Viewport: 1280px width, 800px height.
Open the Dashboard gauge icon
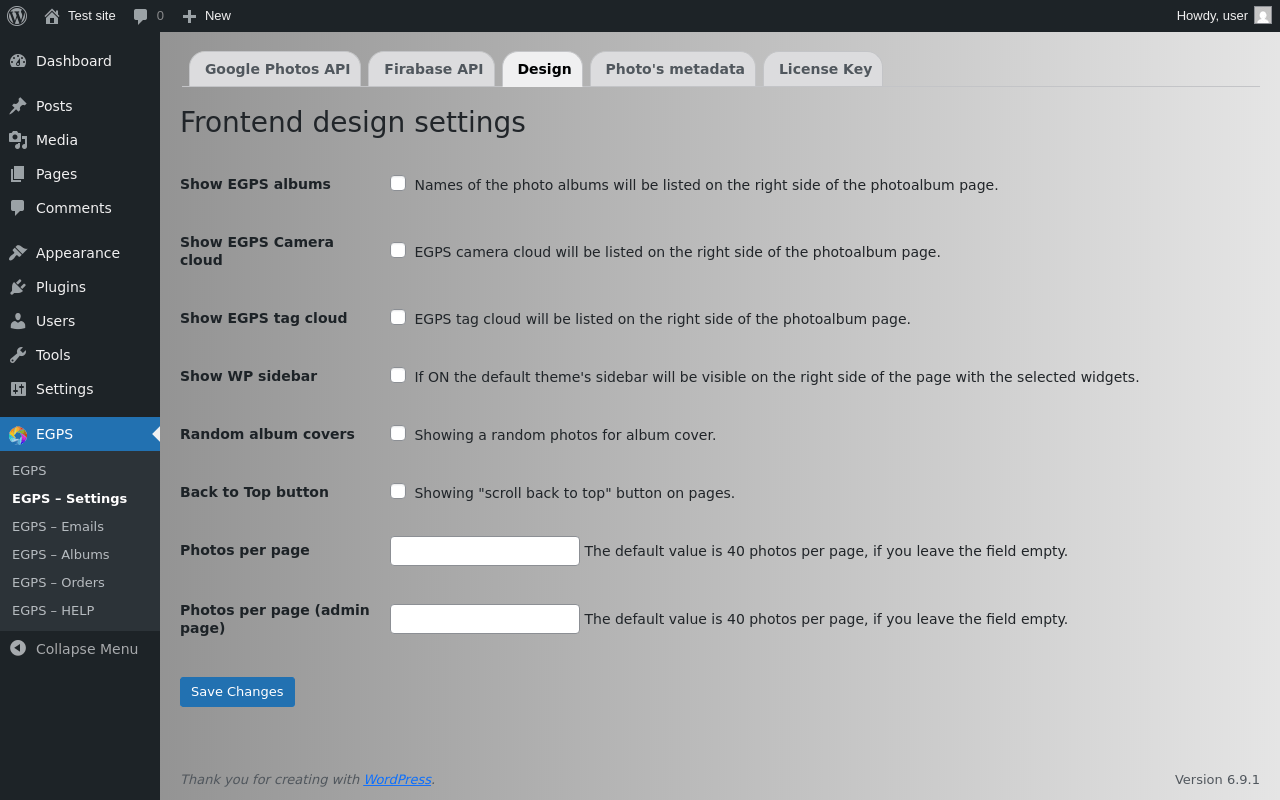(18, 61)
